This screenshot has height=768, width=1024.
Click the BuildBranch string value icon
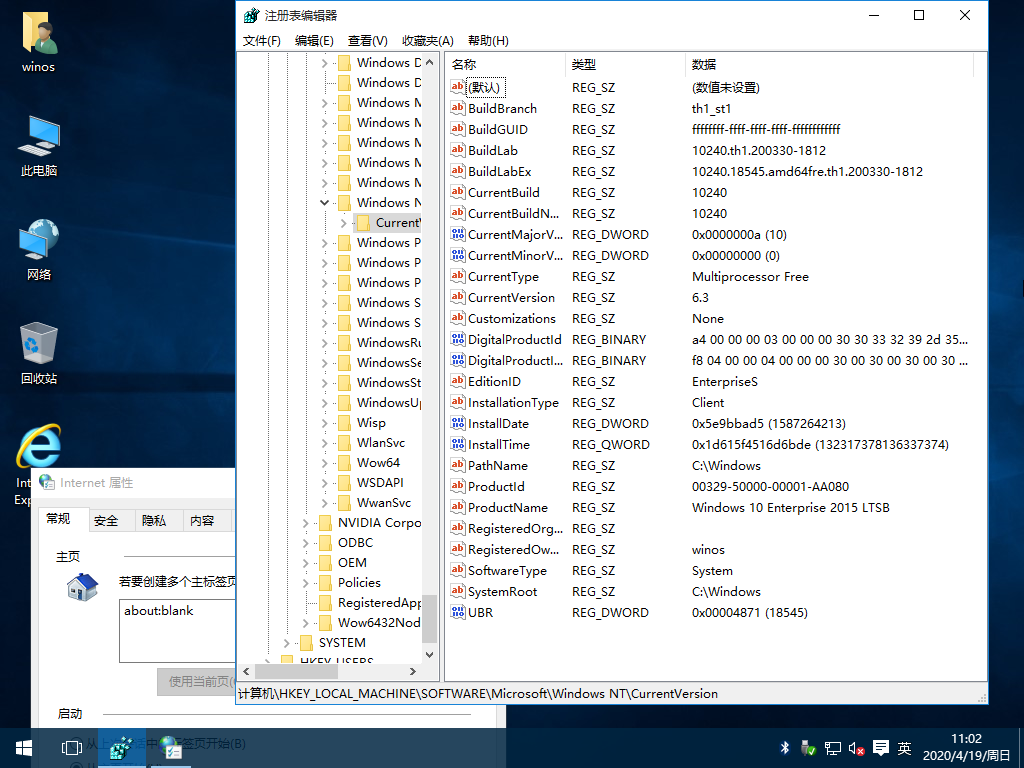click(x=458, y=108)
